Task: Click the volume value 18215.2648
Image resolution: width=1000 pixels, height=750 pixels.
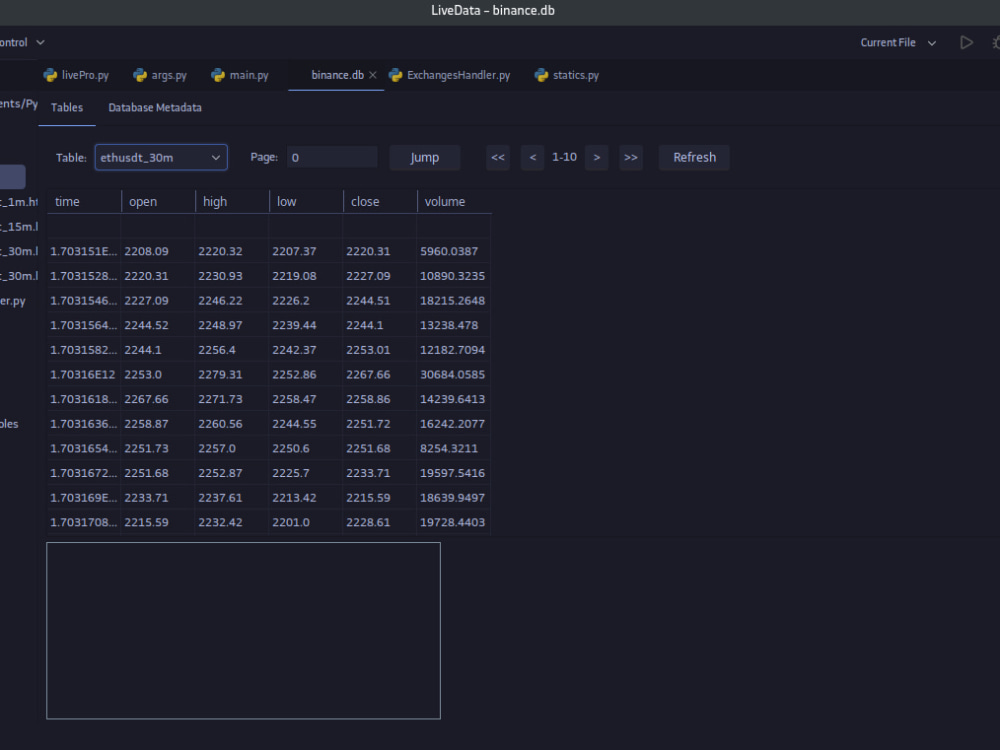Action: pos(453,300)
